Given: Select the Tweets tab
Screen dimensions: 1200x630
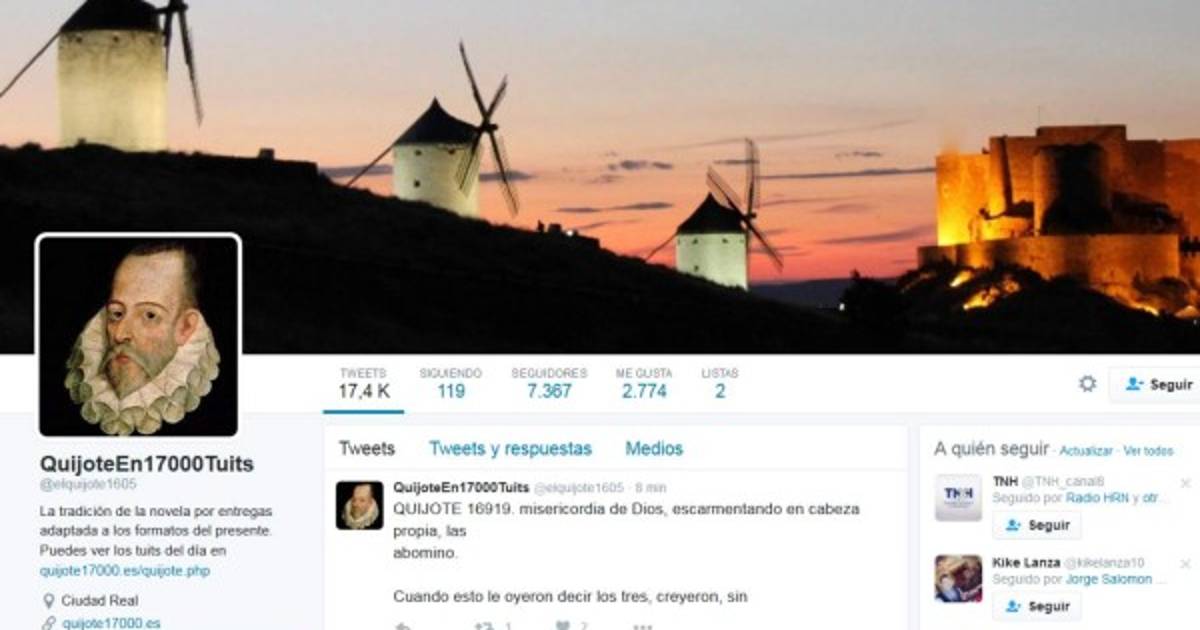Looking at the screenshot, I should 367,449.
